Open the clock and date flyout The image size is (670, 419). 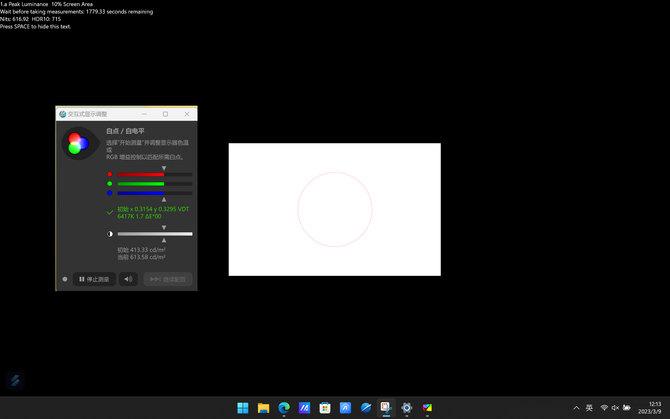pos(650,408)
